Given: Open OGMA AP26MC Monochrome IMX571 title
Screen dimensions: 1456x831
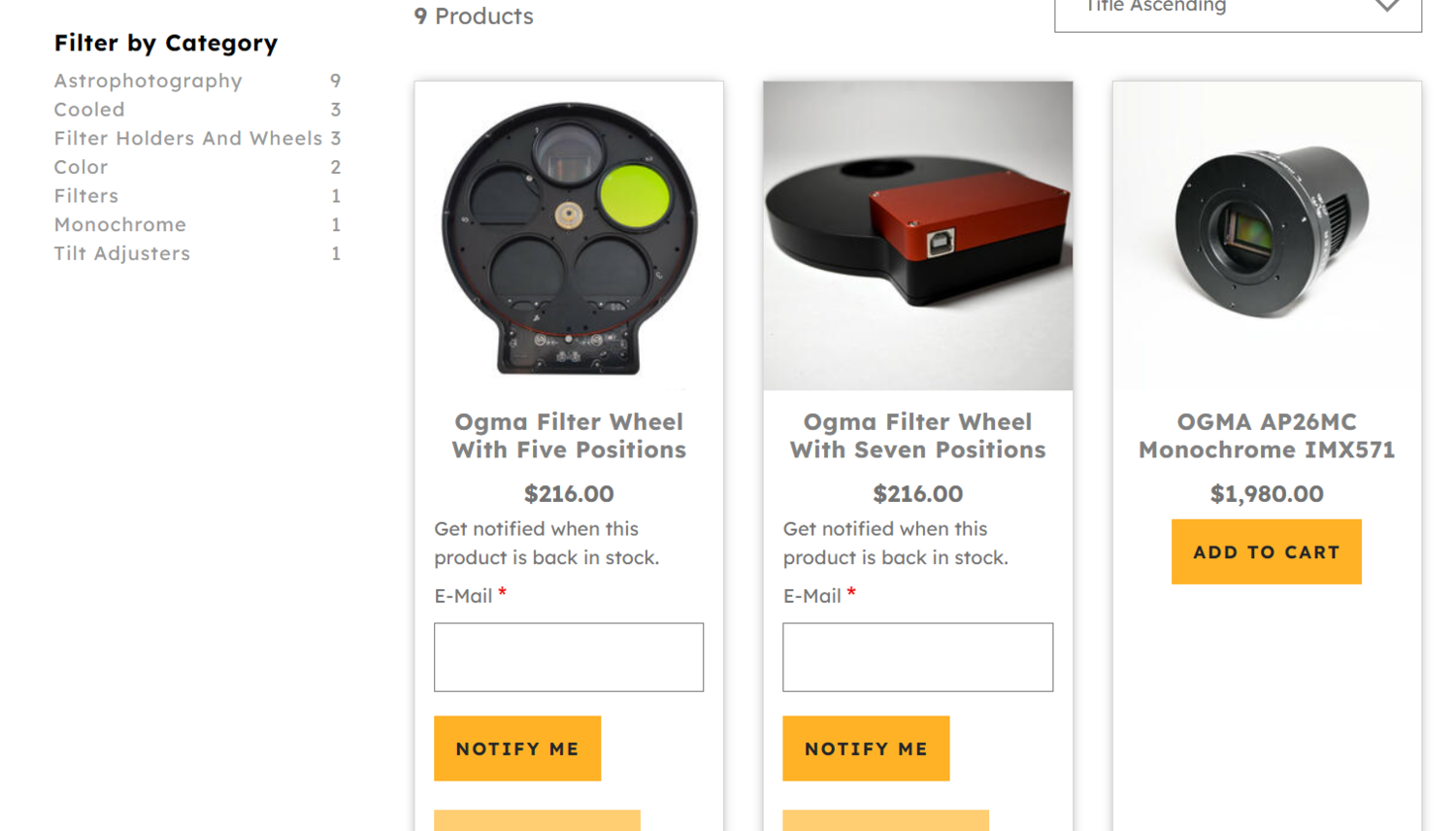Looking at the screenshot, I should 1267,436.
